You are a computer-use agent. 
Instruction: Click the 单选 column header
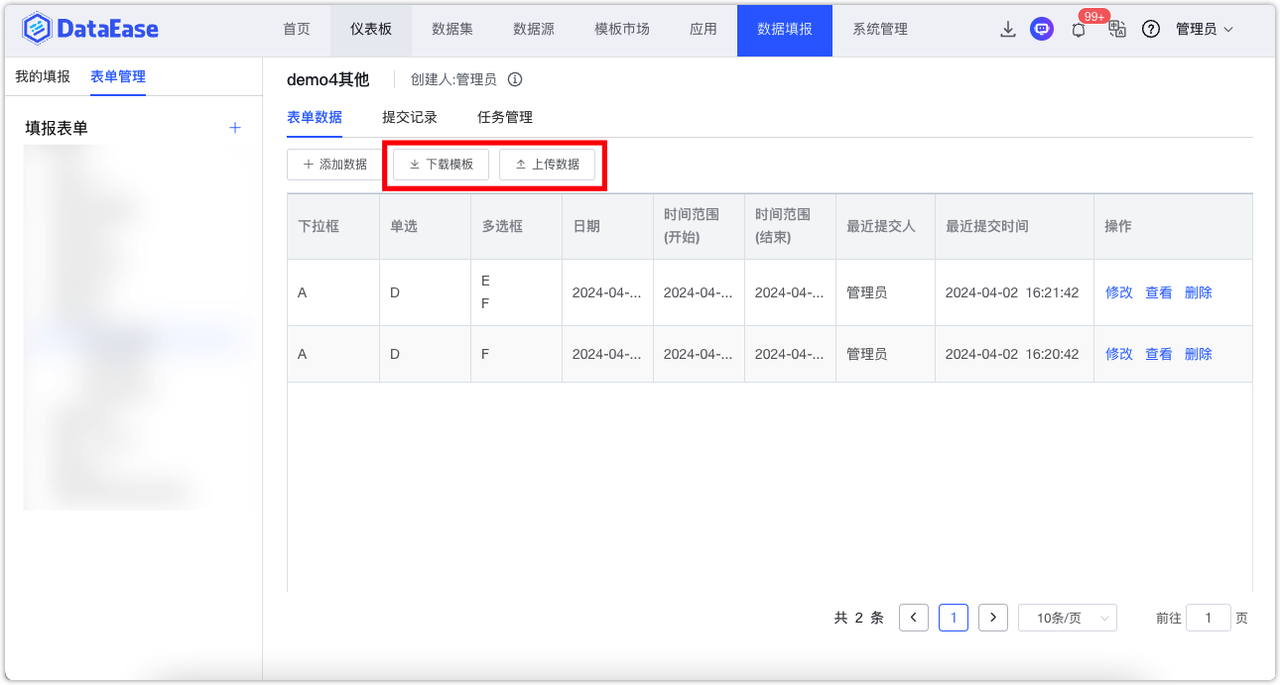coord(425,227)
